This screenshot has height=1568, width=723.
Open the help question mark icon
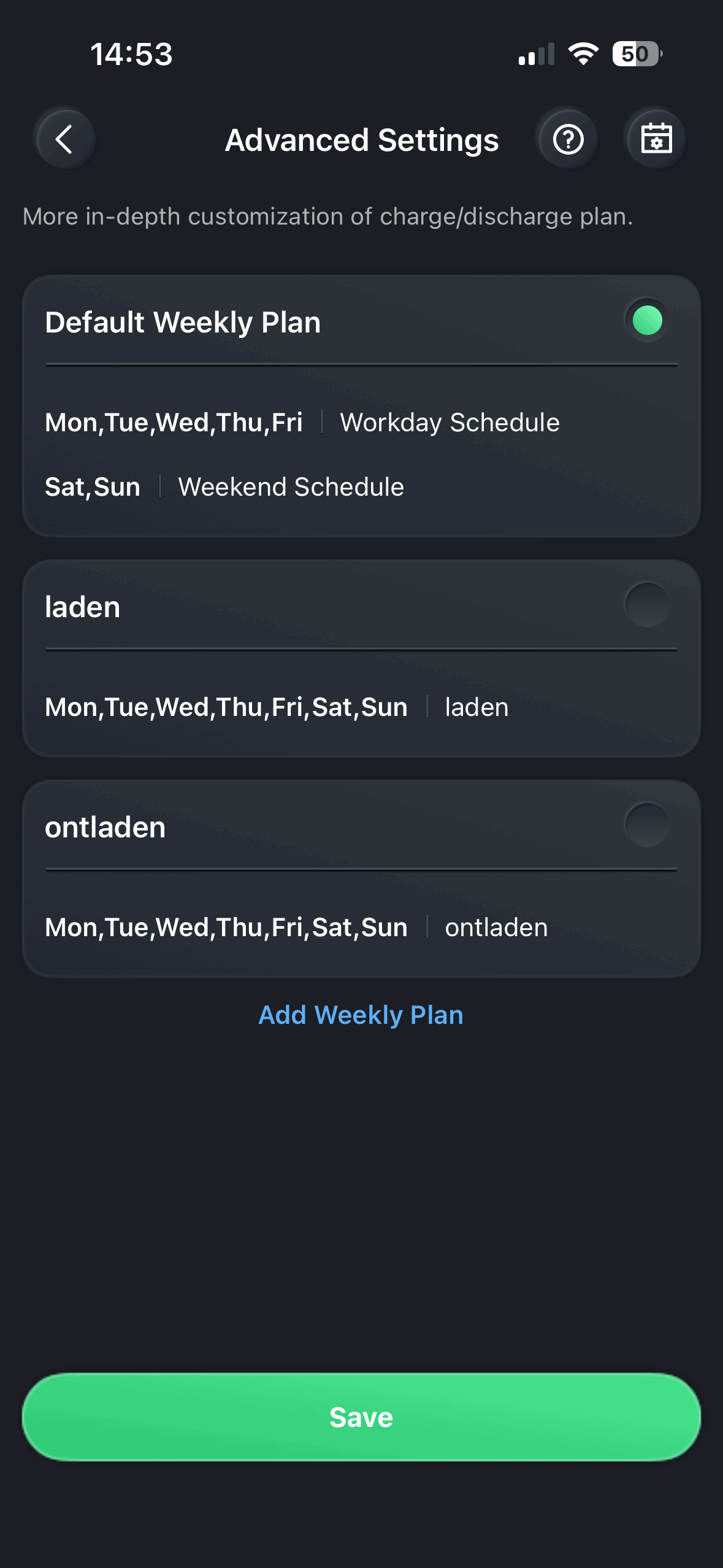pos(568,139)
